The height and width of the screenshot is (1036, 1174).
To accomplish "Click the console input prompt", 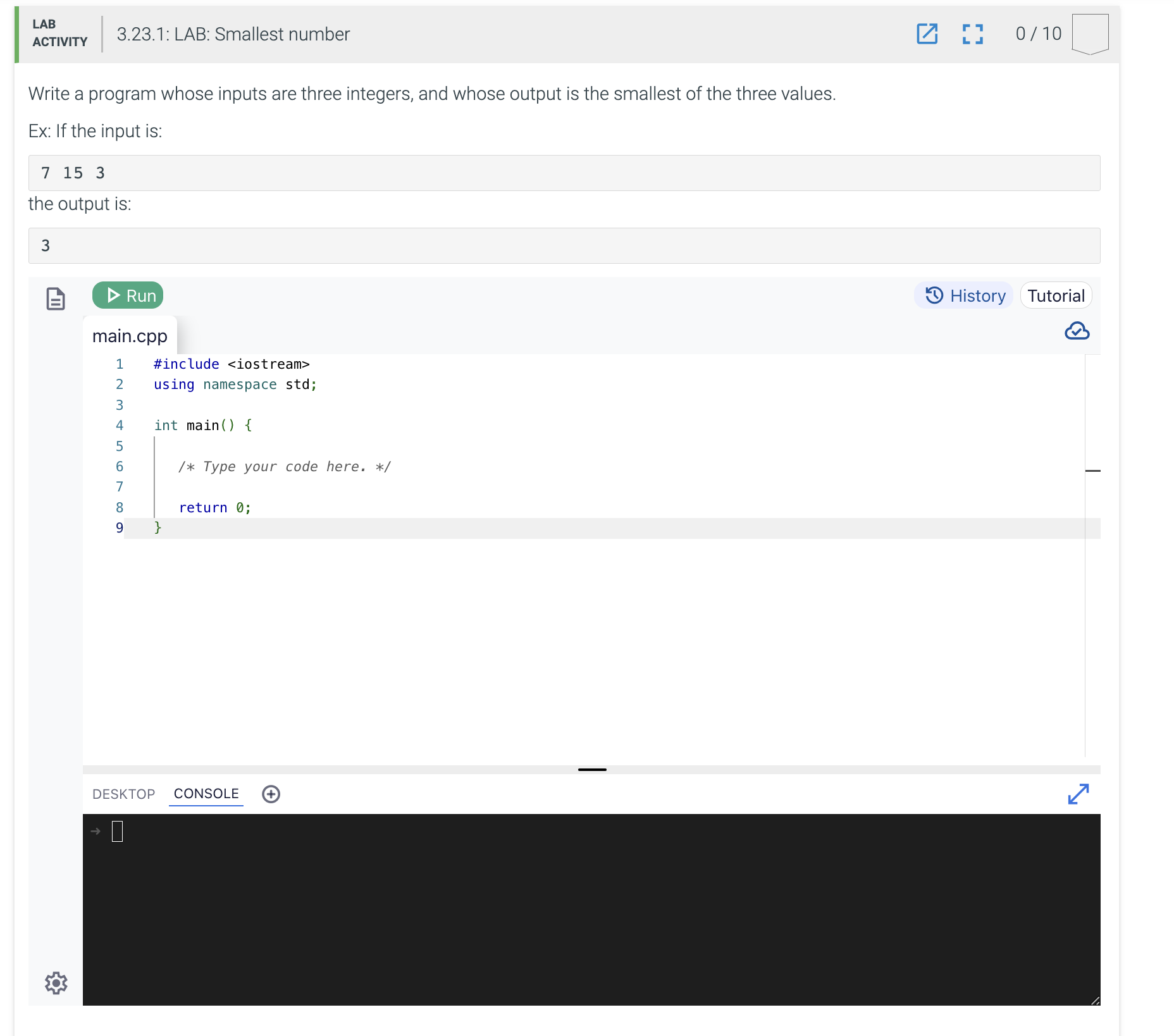I will click(x=117, y=832).
